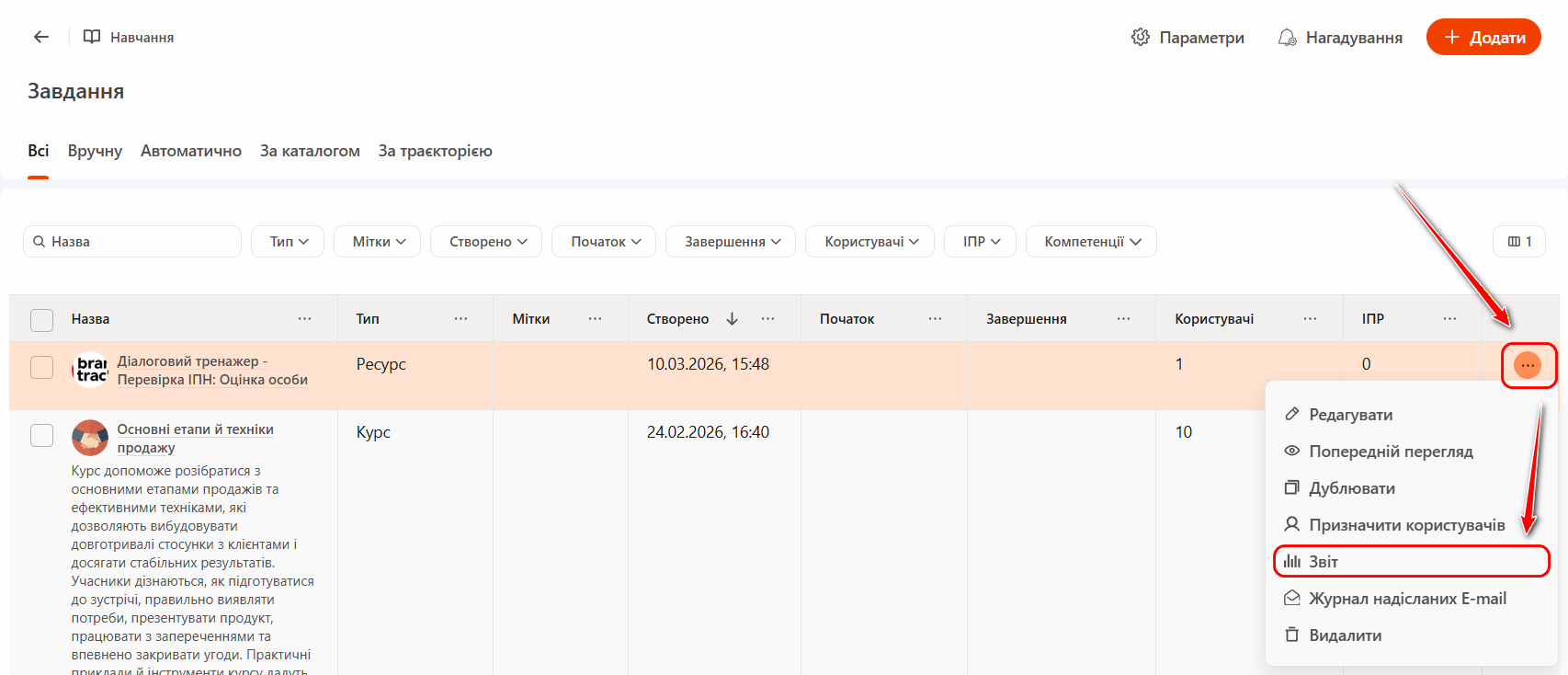Choose Звіт from the context menu
The width and height of the screenshot is (1568, 675).
click(1323, 562)
